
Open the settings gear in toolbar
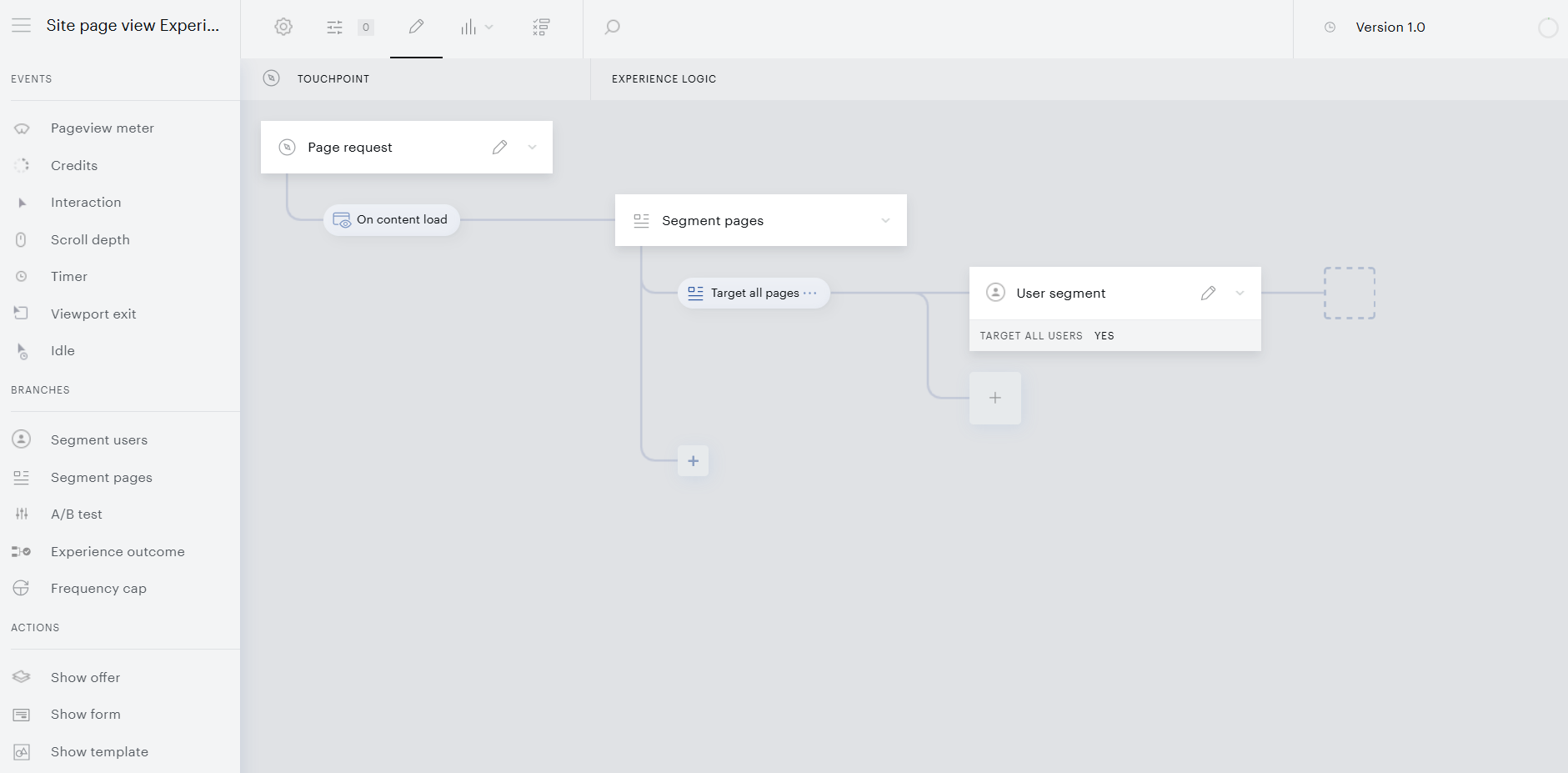[283, 27]
